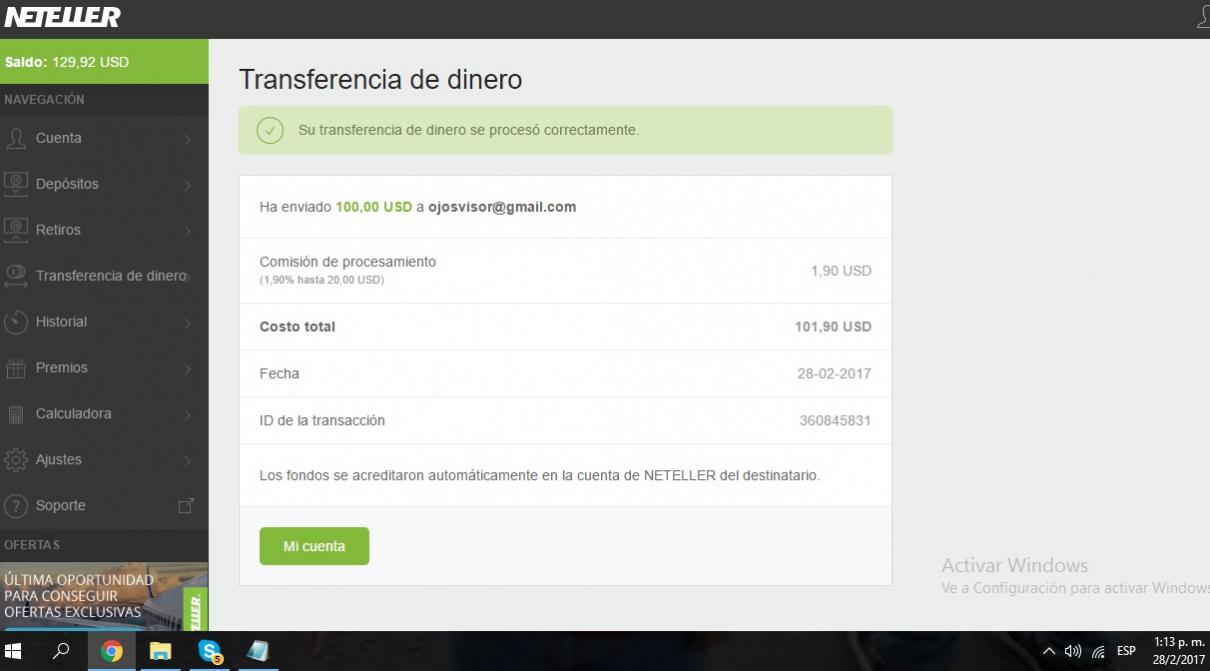The width and height of the screenshot is (1210, 671).
Task: Click the Saldo: 129,92 USD balance bar
Action: [x=104, y=62]
